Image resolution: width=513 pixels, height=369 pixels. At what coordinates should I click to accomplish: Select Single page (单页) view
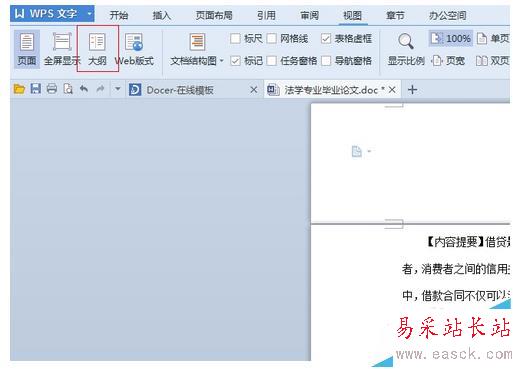pos(493,39)
